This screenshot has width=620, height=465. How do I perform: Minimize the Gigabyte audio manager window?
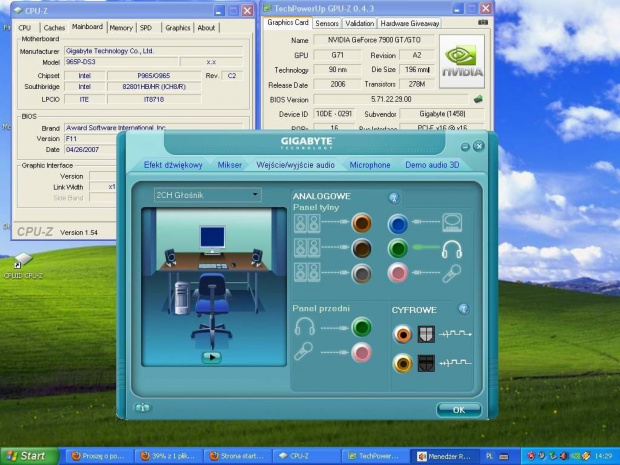coord(465,147)
